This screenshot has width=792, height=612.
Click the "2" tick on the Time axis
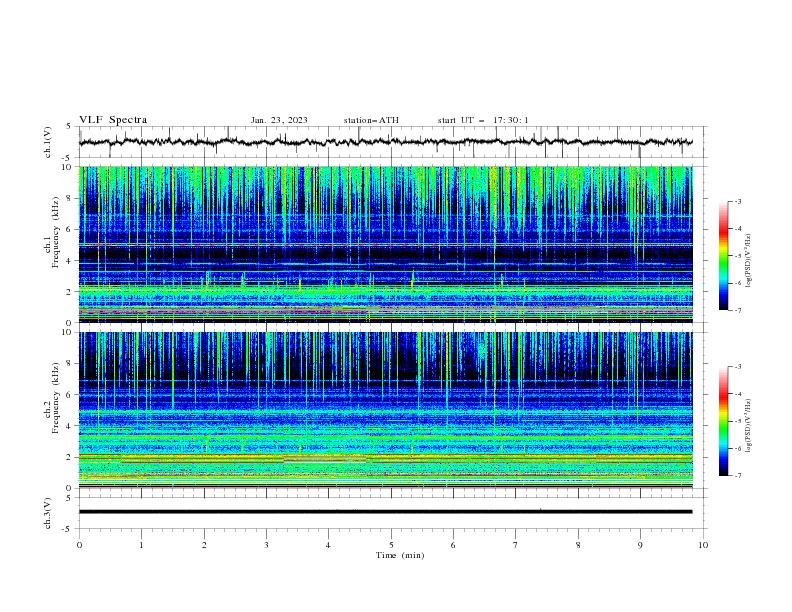(204, 545)
